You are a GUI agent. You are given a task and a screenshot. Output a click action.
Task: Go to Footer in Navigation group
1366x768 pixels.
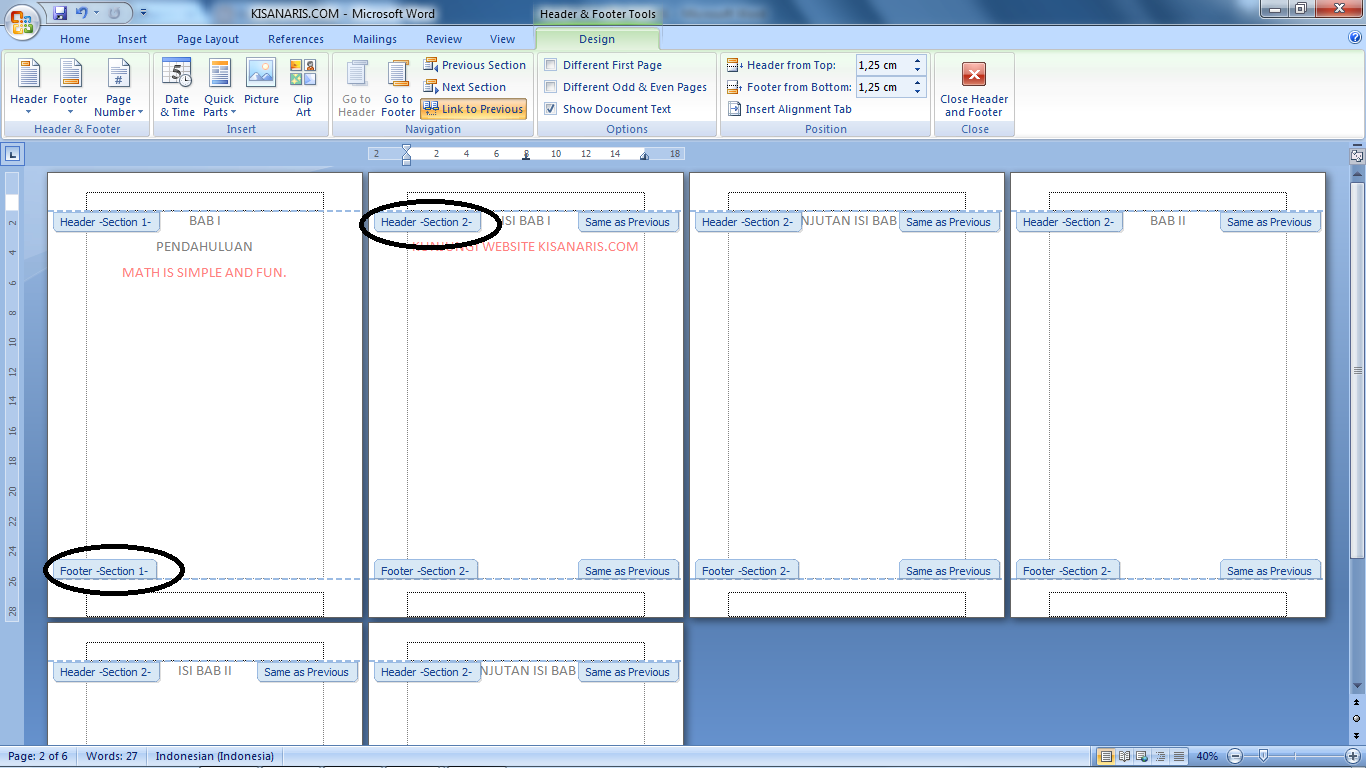tap(398, 88)
